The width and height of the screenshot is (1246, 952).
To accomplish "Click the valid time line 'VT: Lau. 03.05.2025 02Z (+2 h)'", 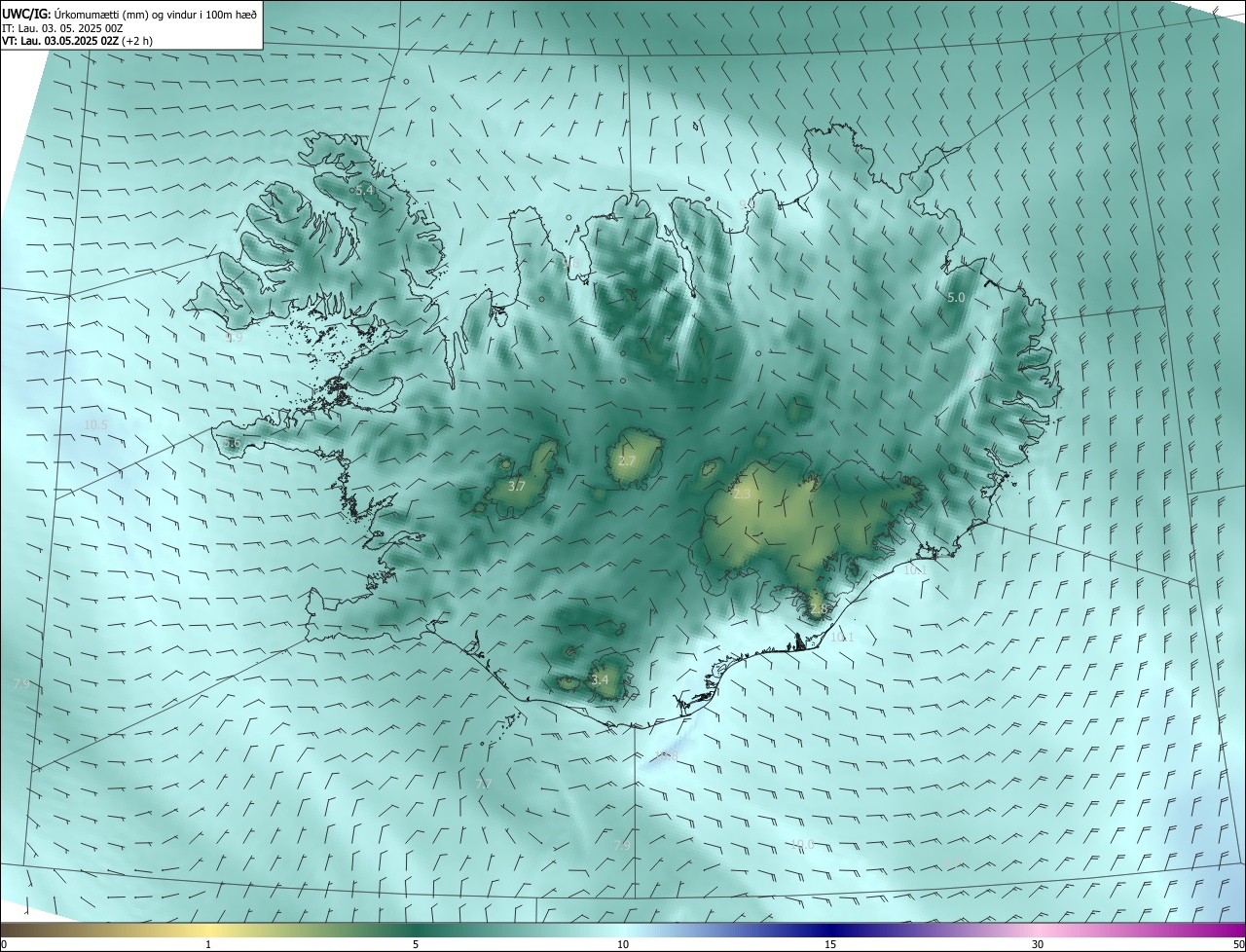I will [77, 41].
